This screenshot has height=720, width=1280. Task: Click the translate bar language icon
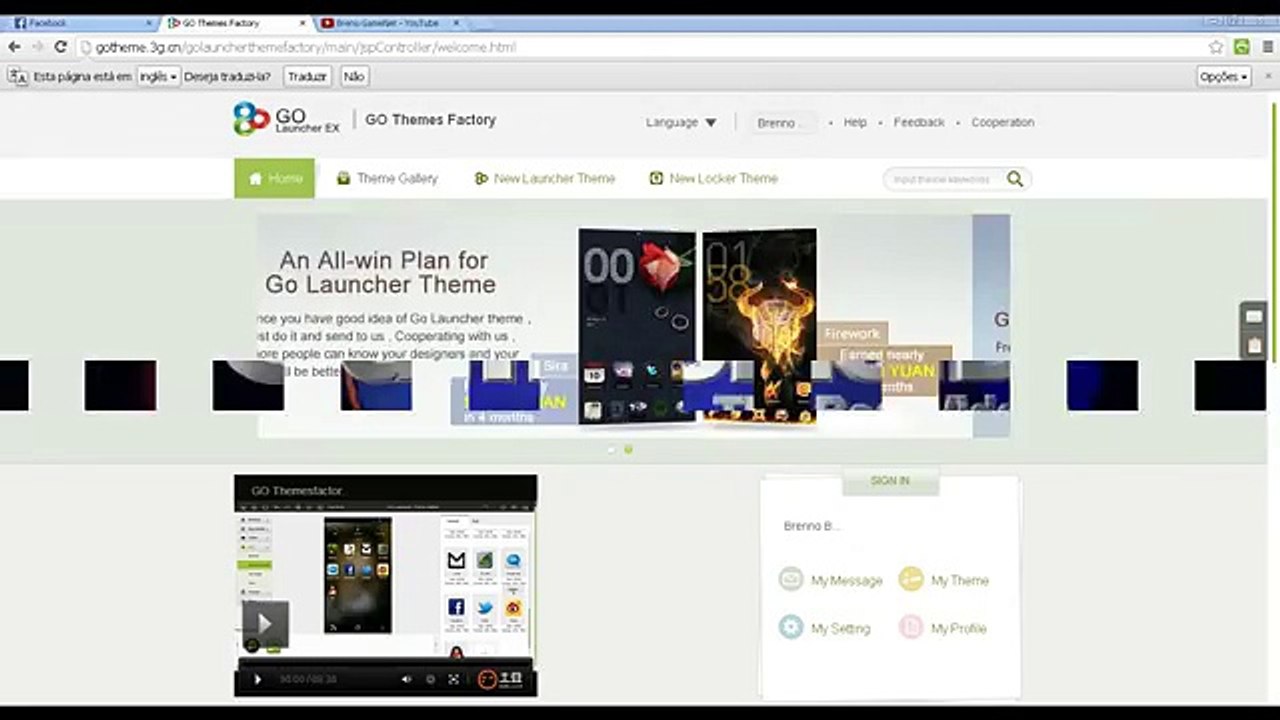pyautogui.click(x=17, y=76)
